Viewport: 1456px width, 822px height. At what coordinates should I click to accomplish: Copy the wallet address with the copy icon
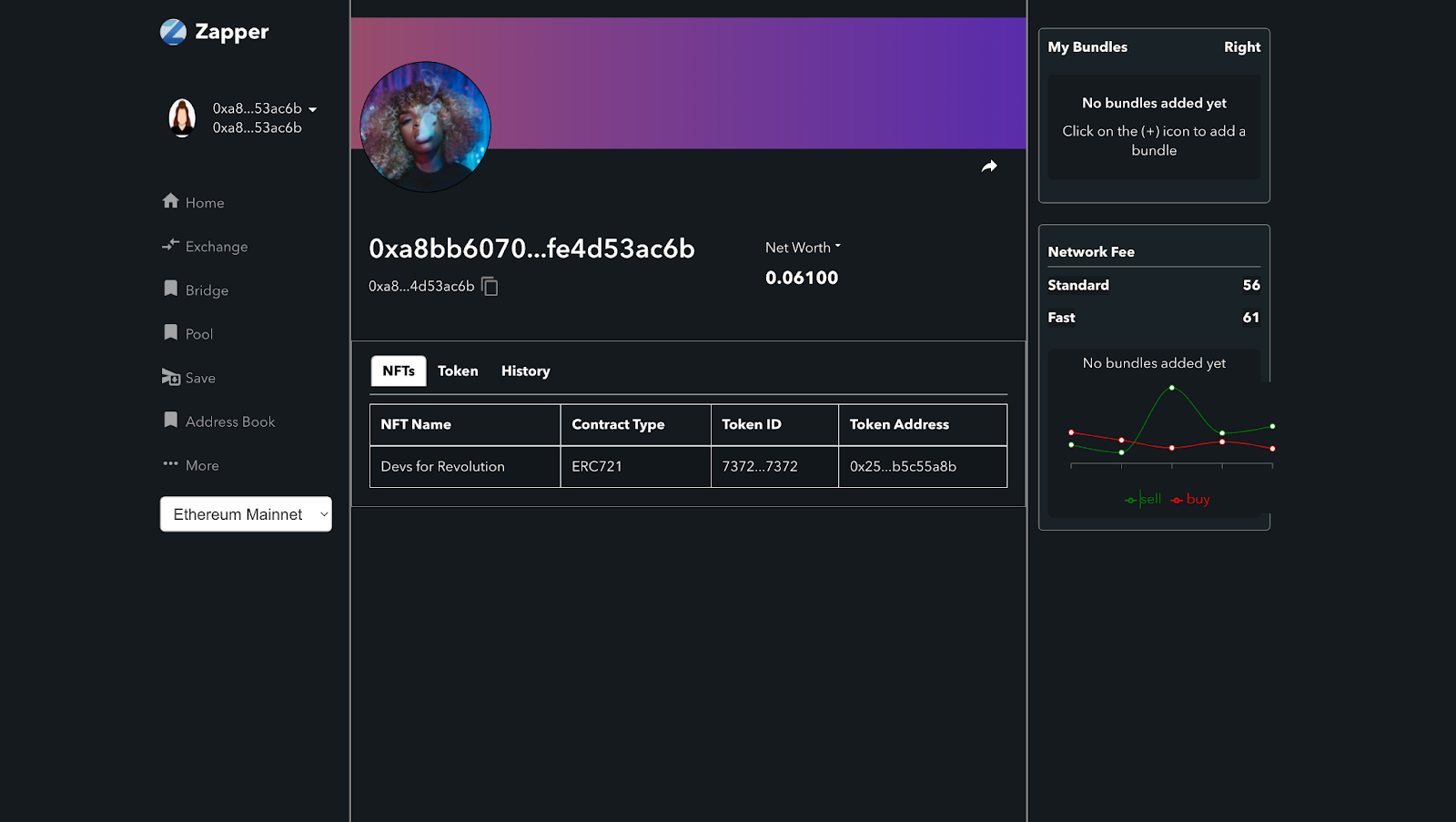click(490, 285)
